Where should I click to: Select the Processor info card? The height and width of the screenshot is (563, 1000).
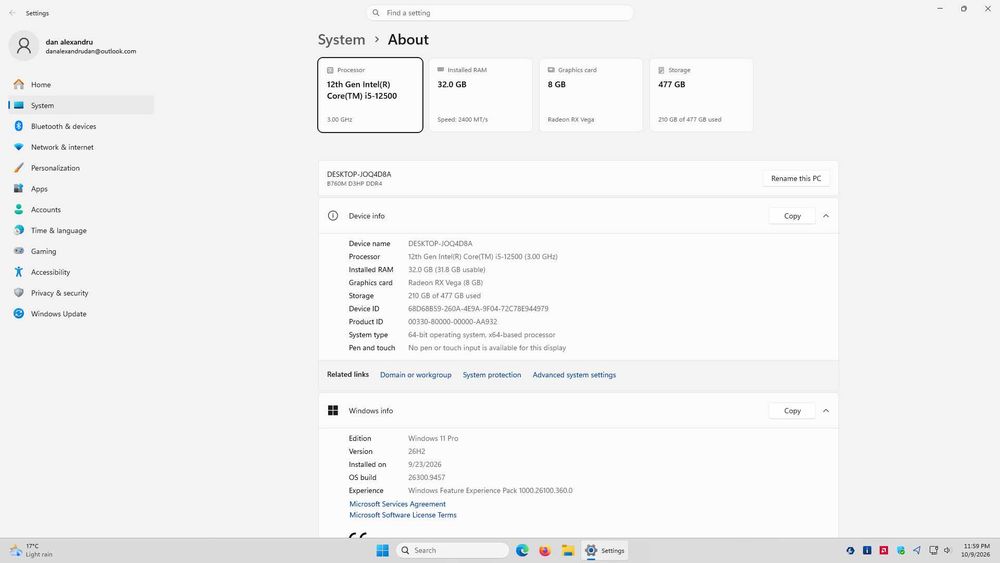[370, 95]
